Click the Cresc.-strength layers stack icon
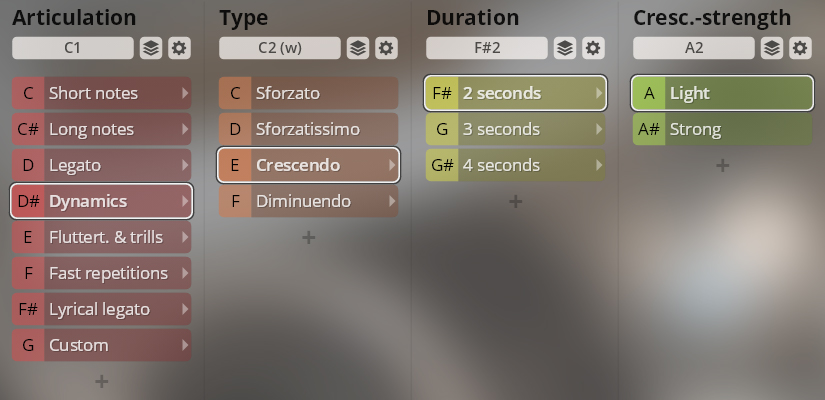Image resolution: width=825 pixels, height=400 pixels. click(772, 48)
